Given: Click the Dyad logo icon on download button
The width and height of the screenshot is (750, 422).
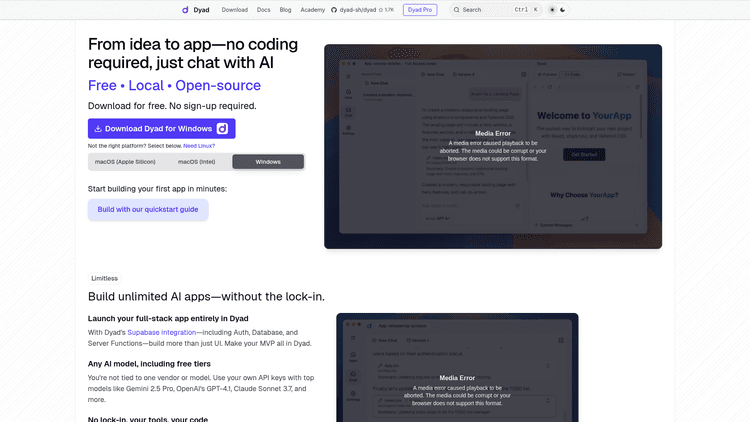Looking at the screenshot, I should (x=222, y=129).
